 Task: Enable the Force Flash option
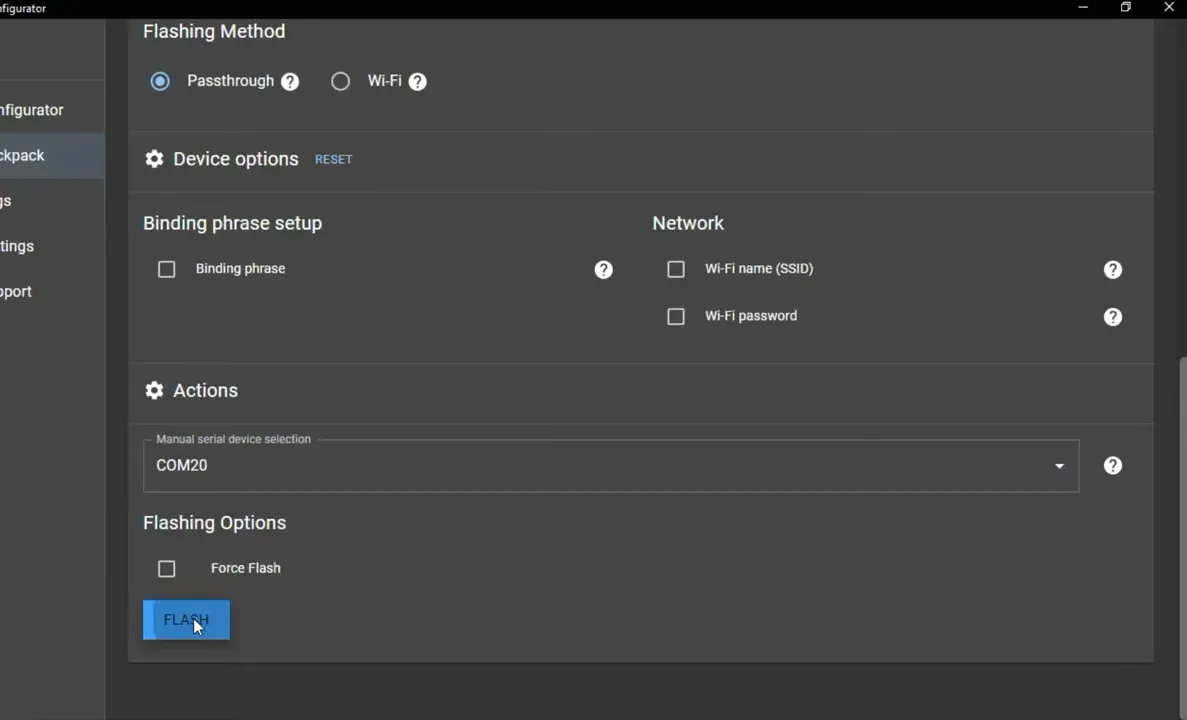click(166, 568)
